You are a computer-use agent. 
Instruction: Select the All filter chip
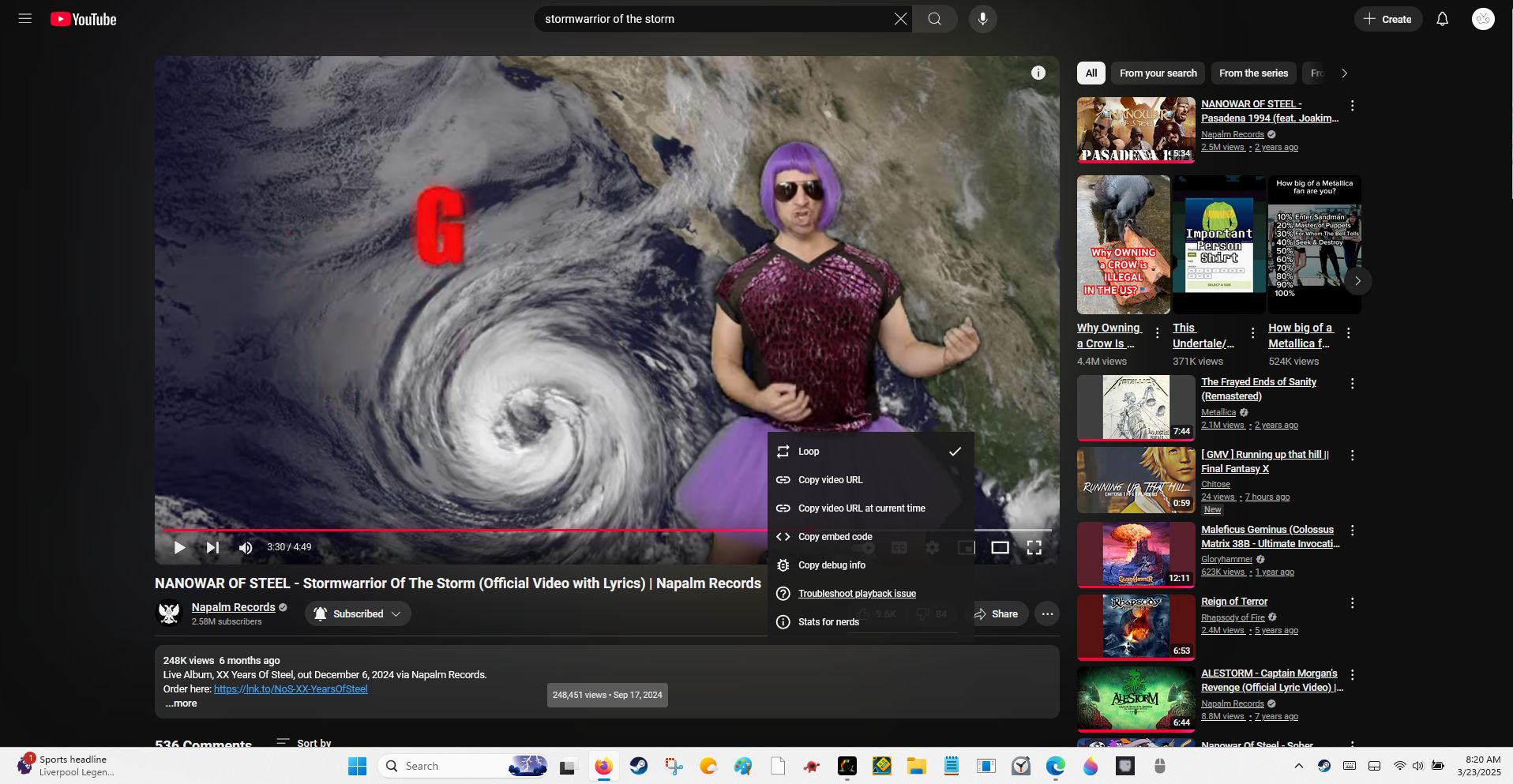[1091, 73]
